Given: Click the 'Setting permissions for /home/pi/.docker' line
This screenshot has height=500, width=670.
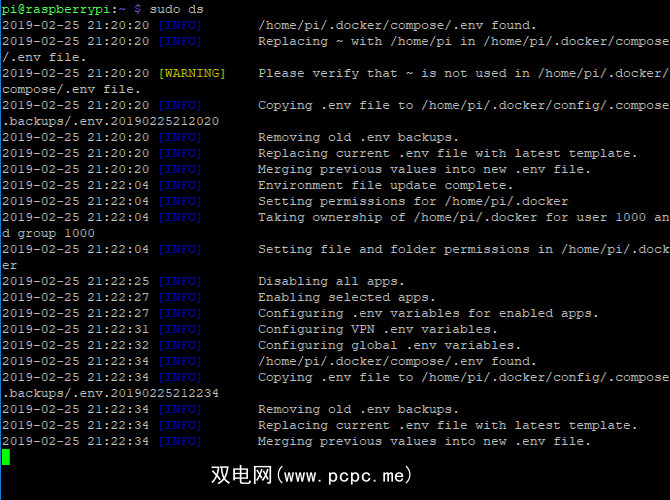Looking at the screenshot, I should (x=413, y=201).
